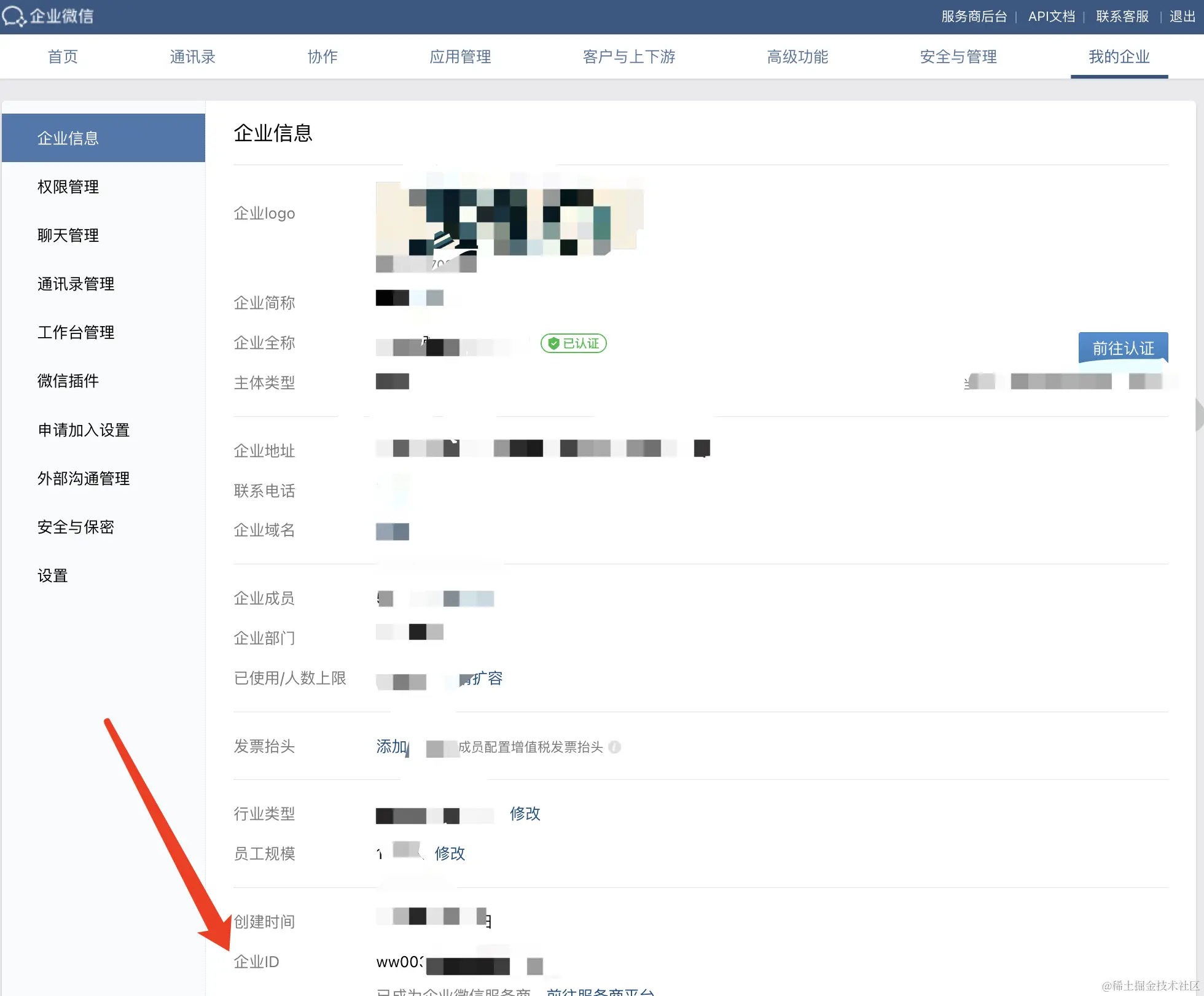Click the green 已认证 verified badge
1204x996 pixels.
tap(573, 343)
